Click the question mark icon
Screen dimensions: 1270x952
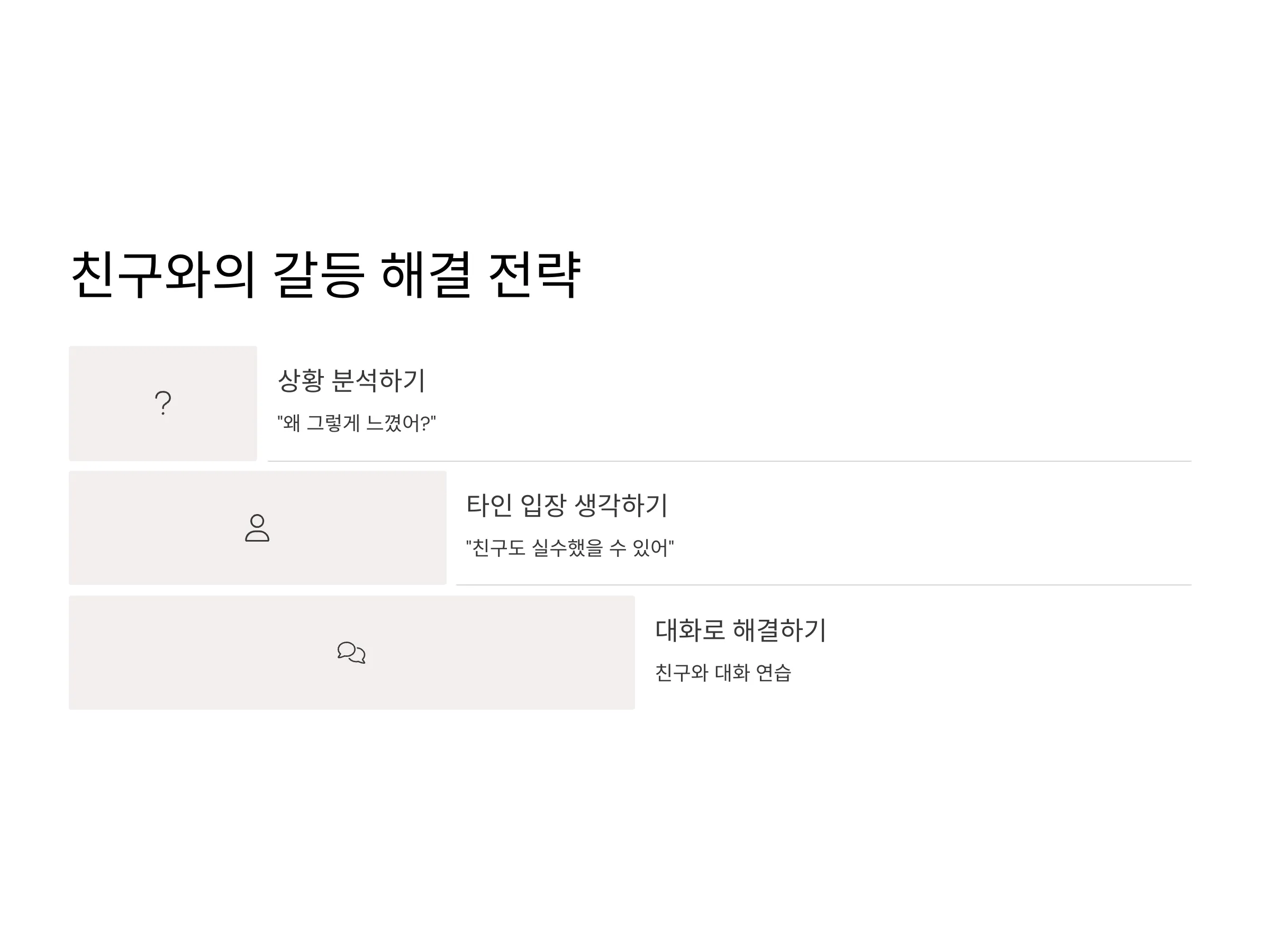[163, 403]
